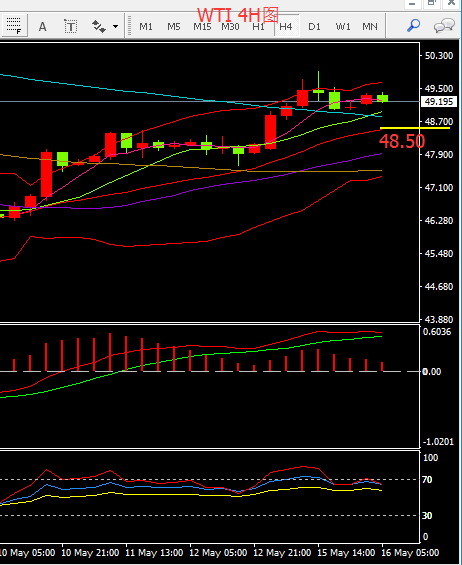
Task: Switch chart to M15 timeframe
Action: tap(202, 27)
